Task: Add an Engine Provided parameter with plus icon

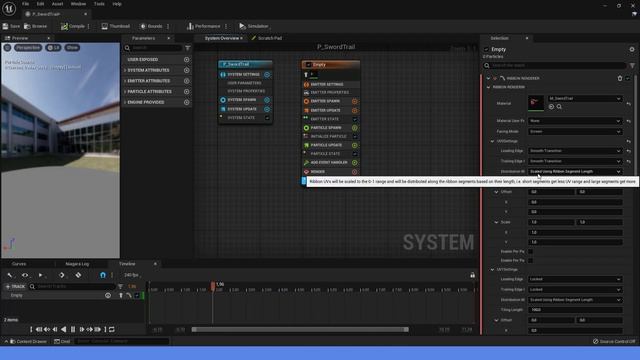Action: (187, 102)
